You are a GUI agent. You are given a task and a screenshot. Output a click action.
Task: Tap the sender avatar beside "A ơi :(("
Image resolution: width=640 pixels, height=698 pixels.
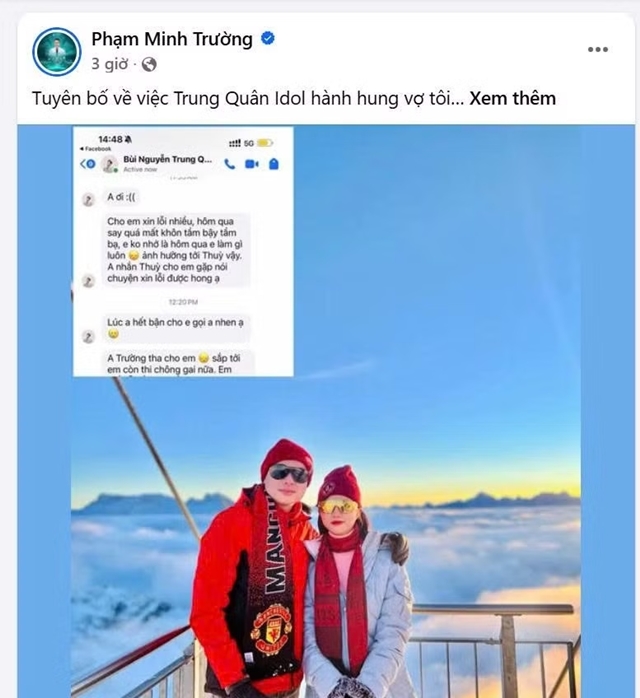pos(88,200)
